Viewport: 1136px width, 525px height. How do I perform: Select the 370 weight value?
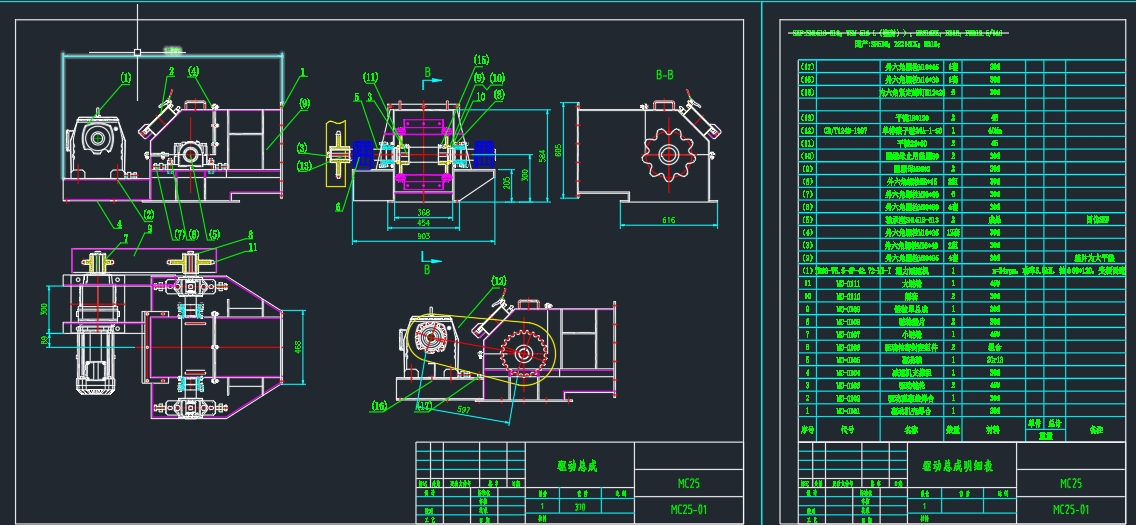coord(580,507)
